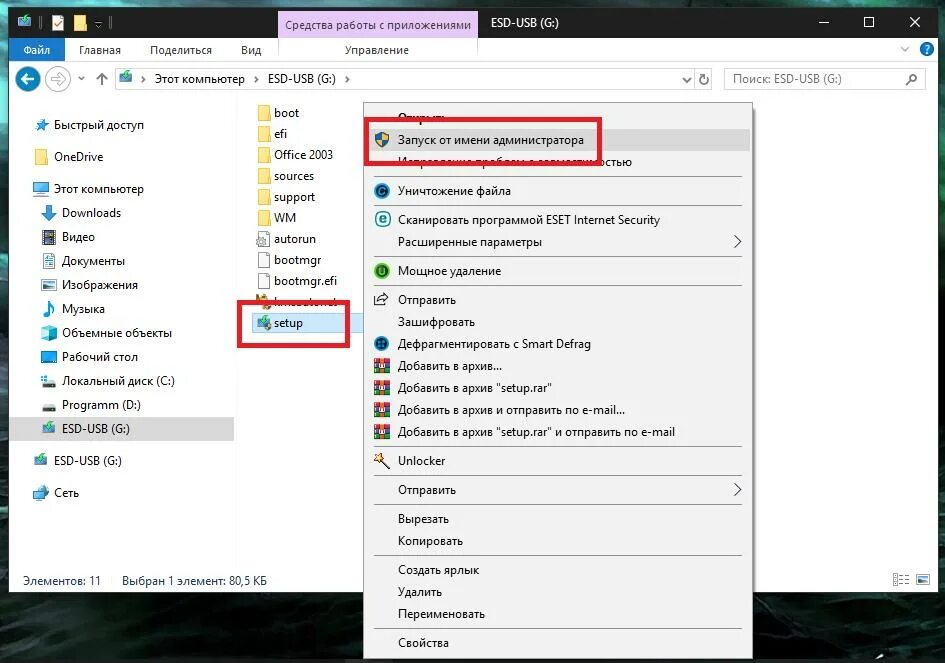Expand the ribbon with the chevron
This screenshot has width=945, height=663.
[905, 49]
